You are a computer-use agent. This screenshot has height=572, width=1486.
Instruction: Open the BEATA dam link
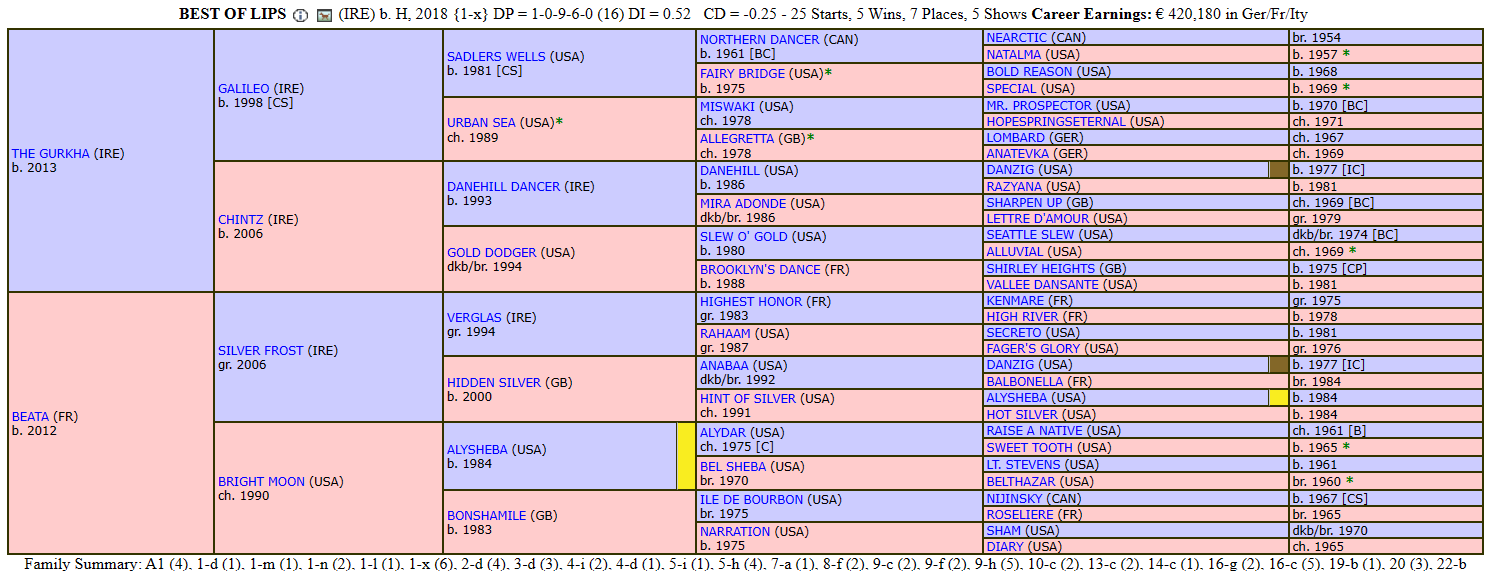point(30,416)
